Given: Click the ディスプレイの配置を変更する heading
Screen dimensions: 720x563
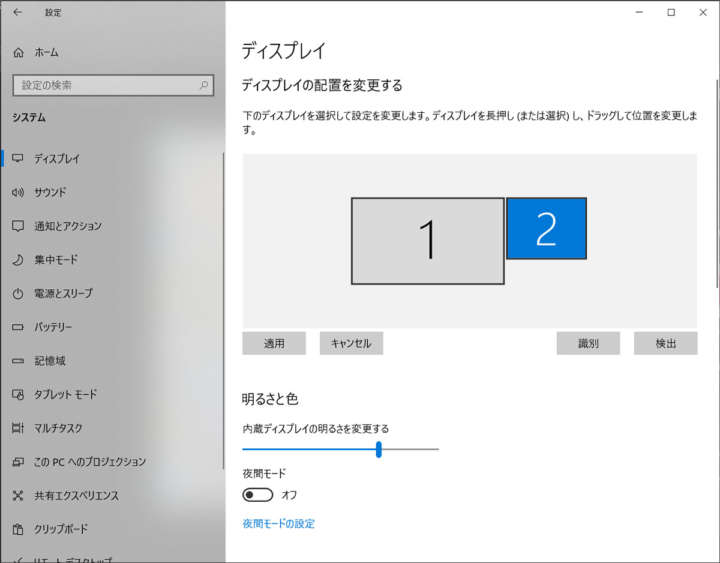Looking at the screenshot, I should [322, 85].
